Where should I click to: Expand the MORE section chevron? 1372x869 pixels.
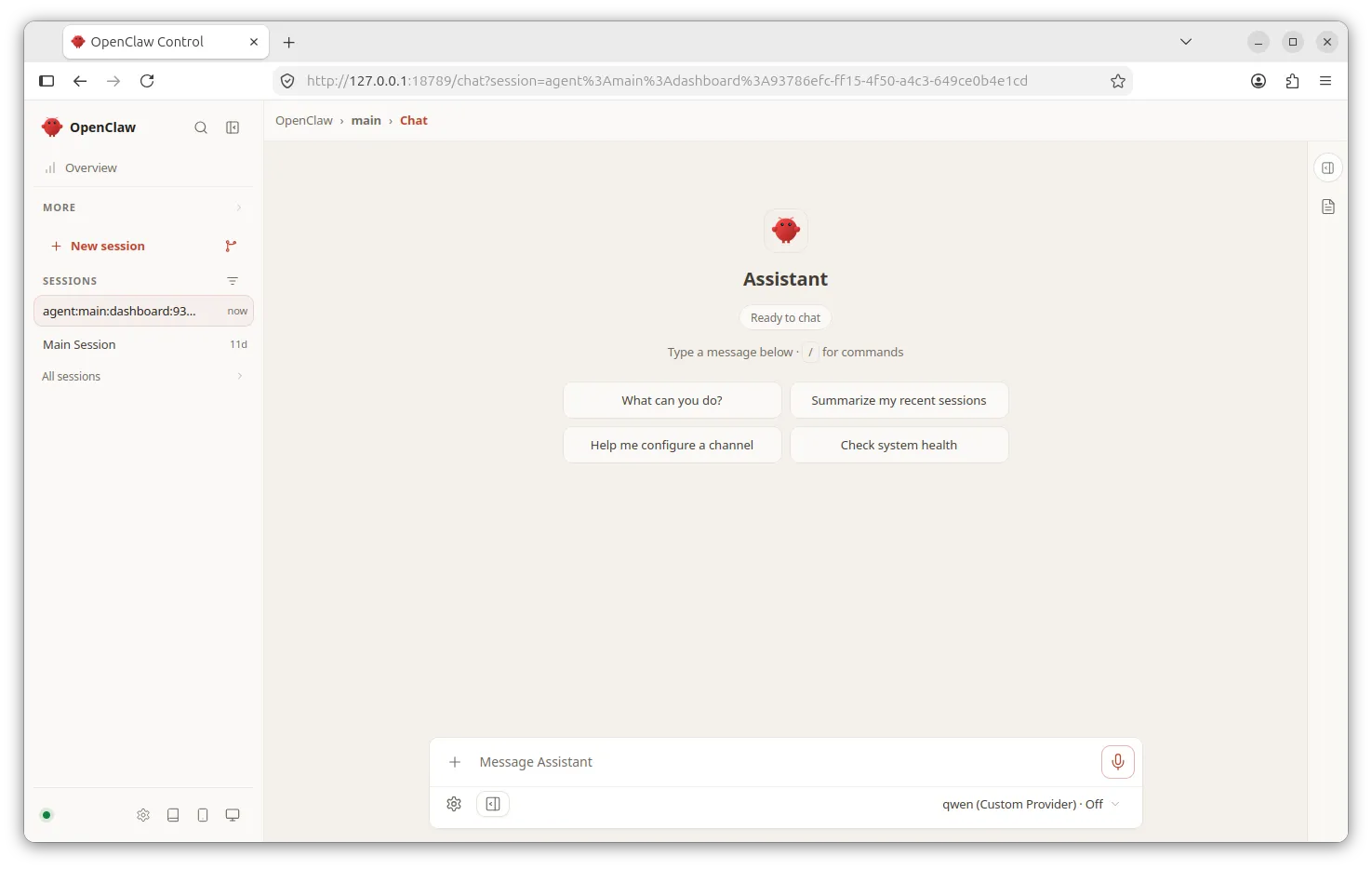[x=239, y=207]
